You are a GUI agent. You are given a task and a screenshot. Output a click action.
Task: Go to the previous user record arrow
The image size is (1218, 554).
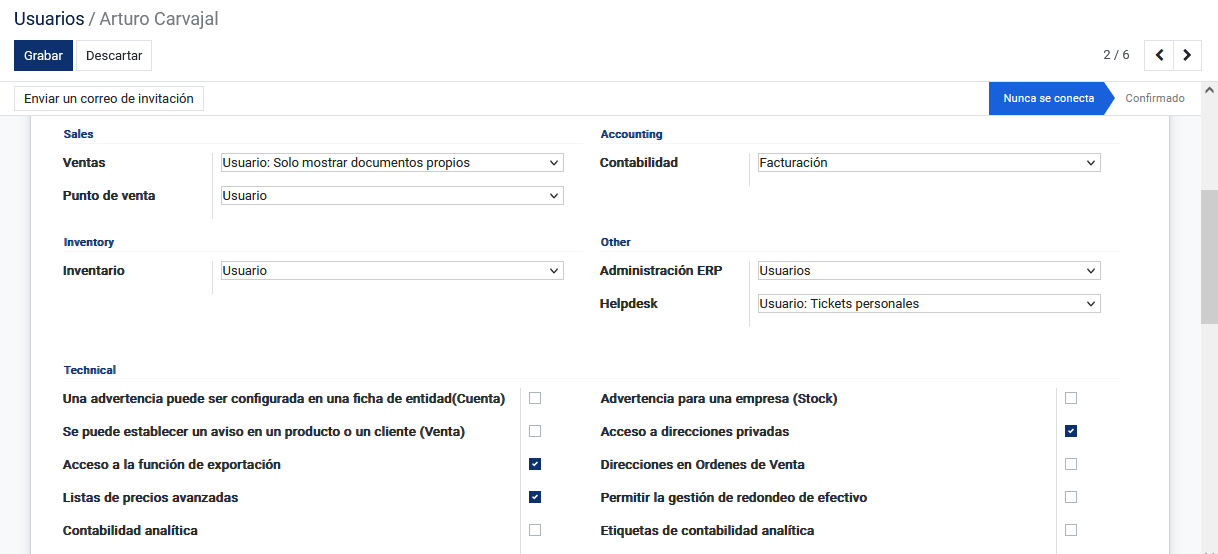pos(1159,55)
